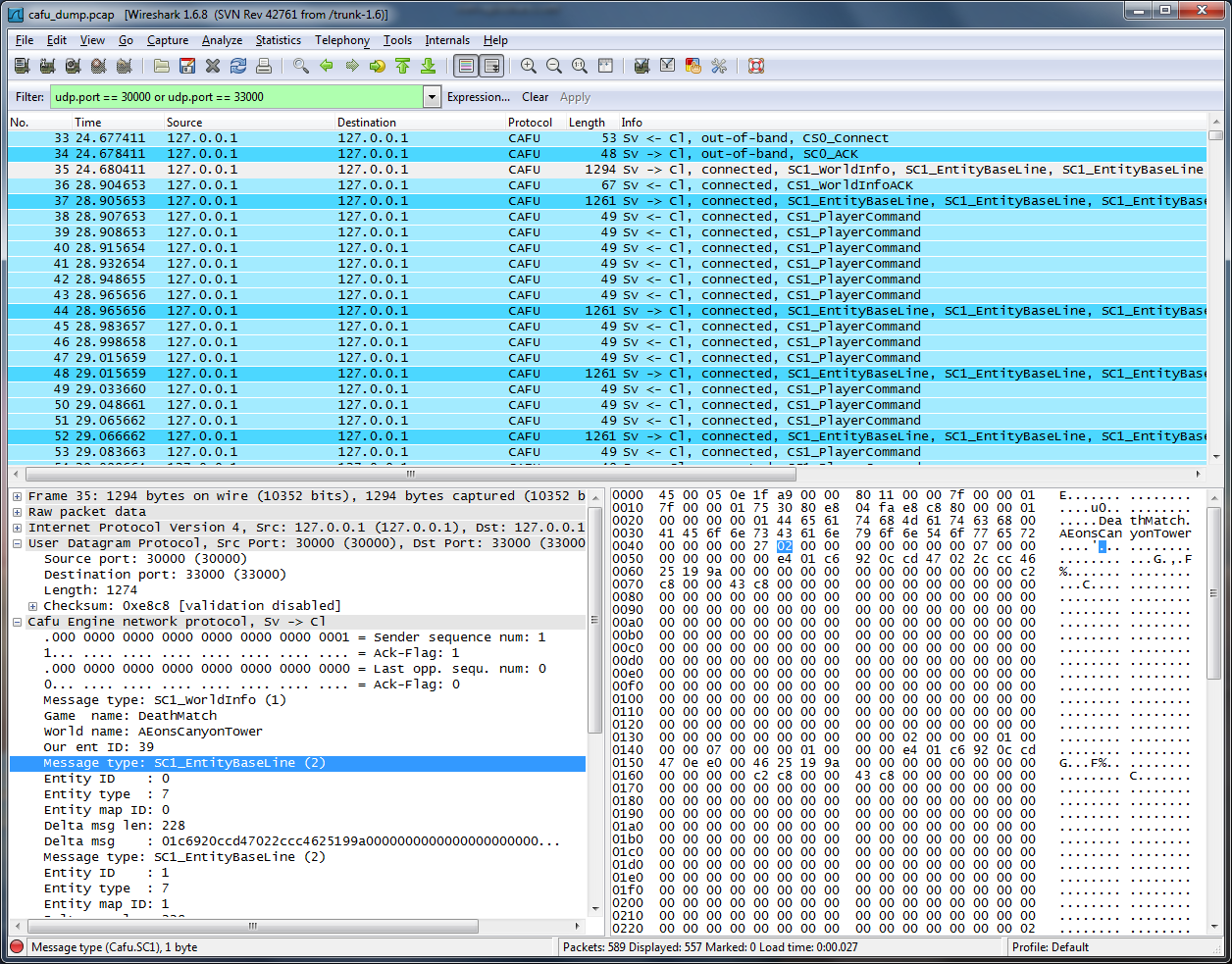Sort by the Time column header

(118, 123)
